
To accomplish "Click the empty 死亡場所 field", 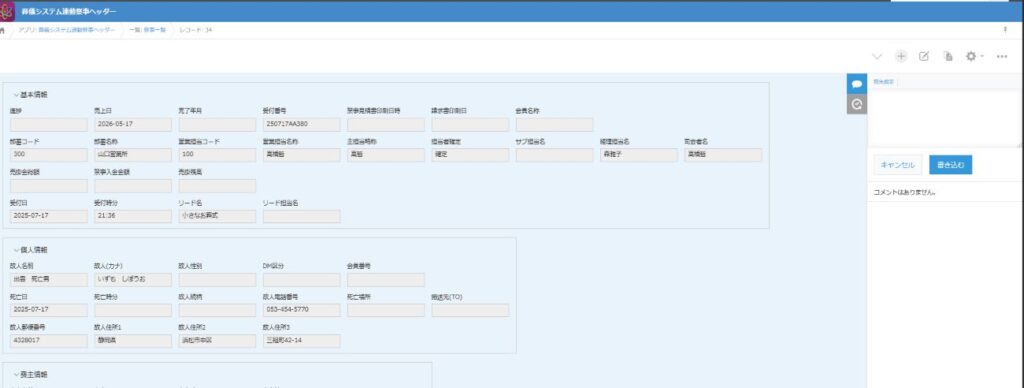I will pyautogui.click(x=385, y=310).
